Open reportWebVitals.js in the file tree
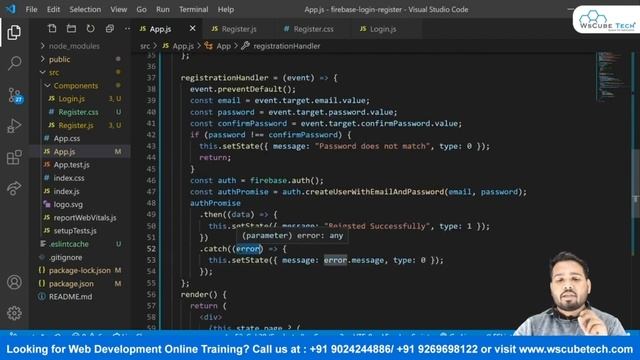 [x=80, y=218]
